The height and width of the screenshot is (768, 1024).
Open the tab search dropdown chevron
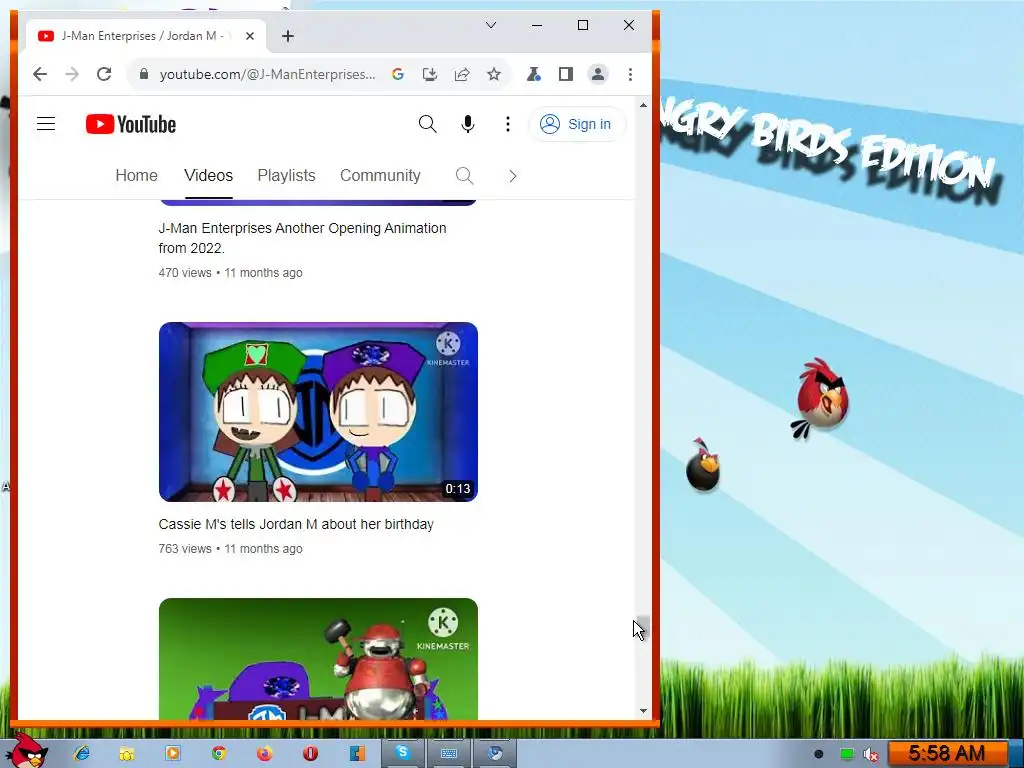[491, 25]
